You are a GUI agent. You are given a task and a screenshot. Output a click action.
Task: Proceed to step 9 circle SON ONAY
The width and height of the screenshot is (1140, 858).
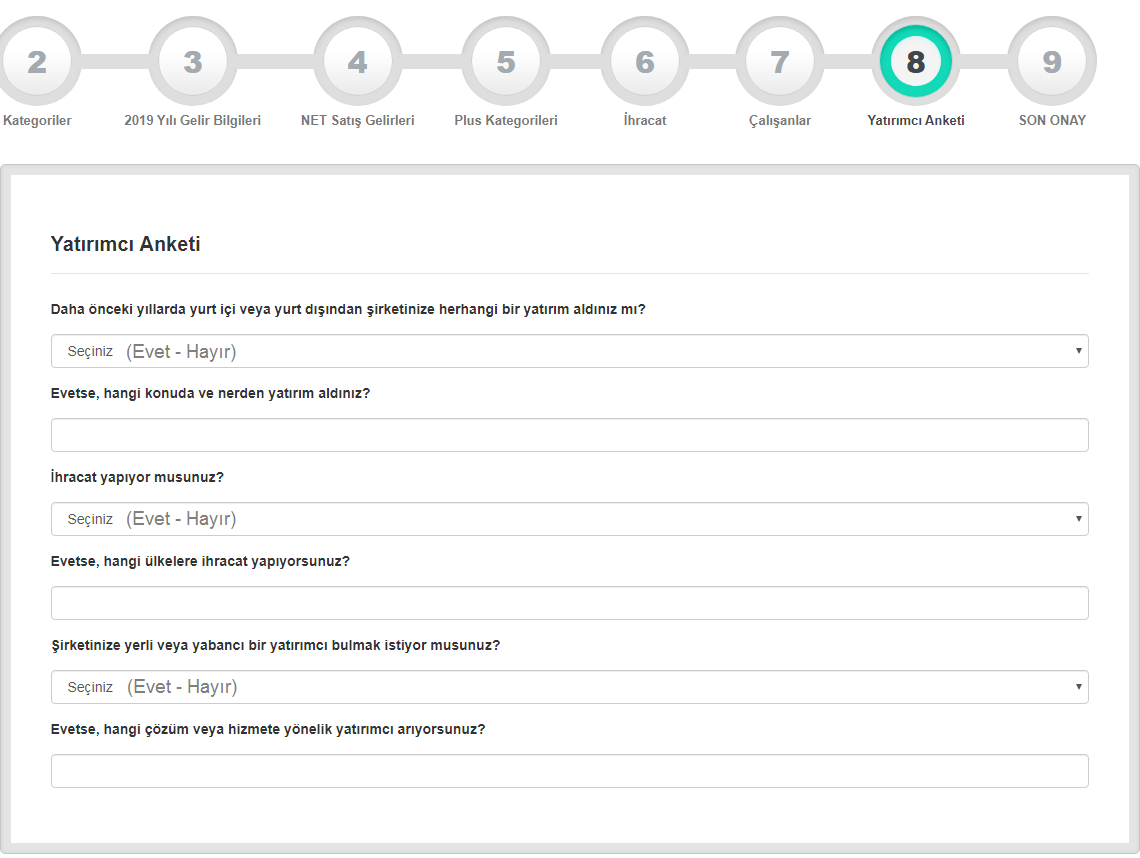coord(1052,62)
